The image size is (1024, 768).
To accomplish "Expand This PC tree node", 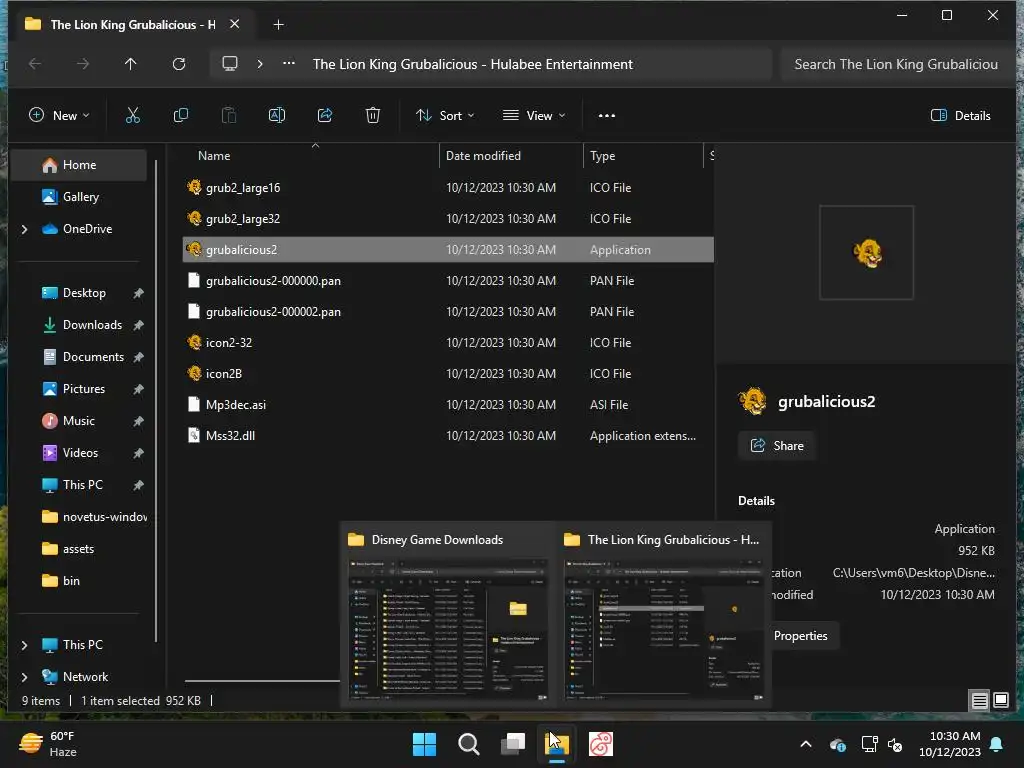I will click(25, 645).
